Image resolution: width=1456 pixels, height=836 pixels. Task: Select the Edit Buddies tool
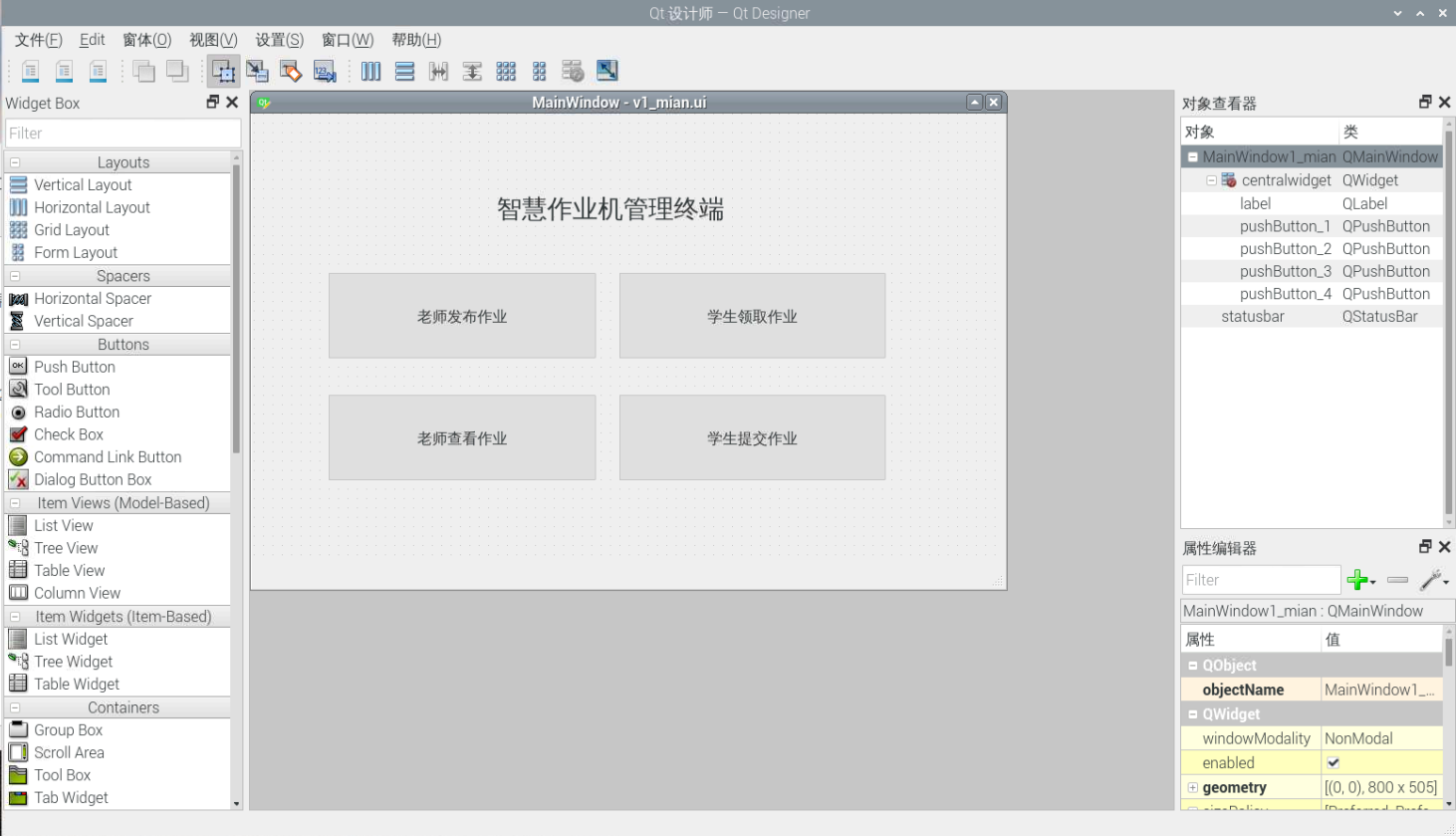point(291,71)
